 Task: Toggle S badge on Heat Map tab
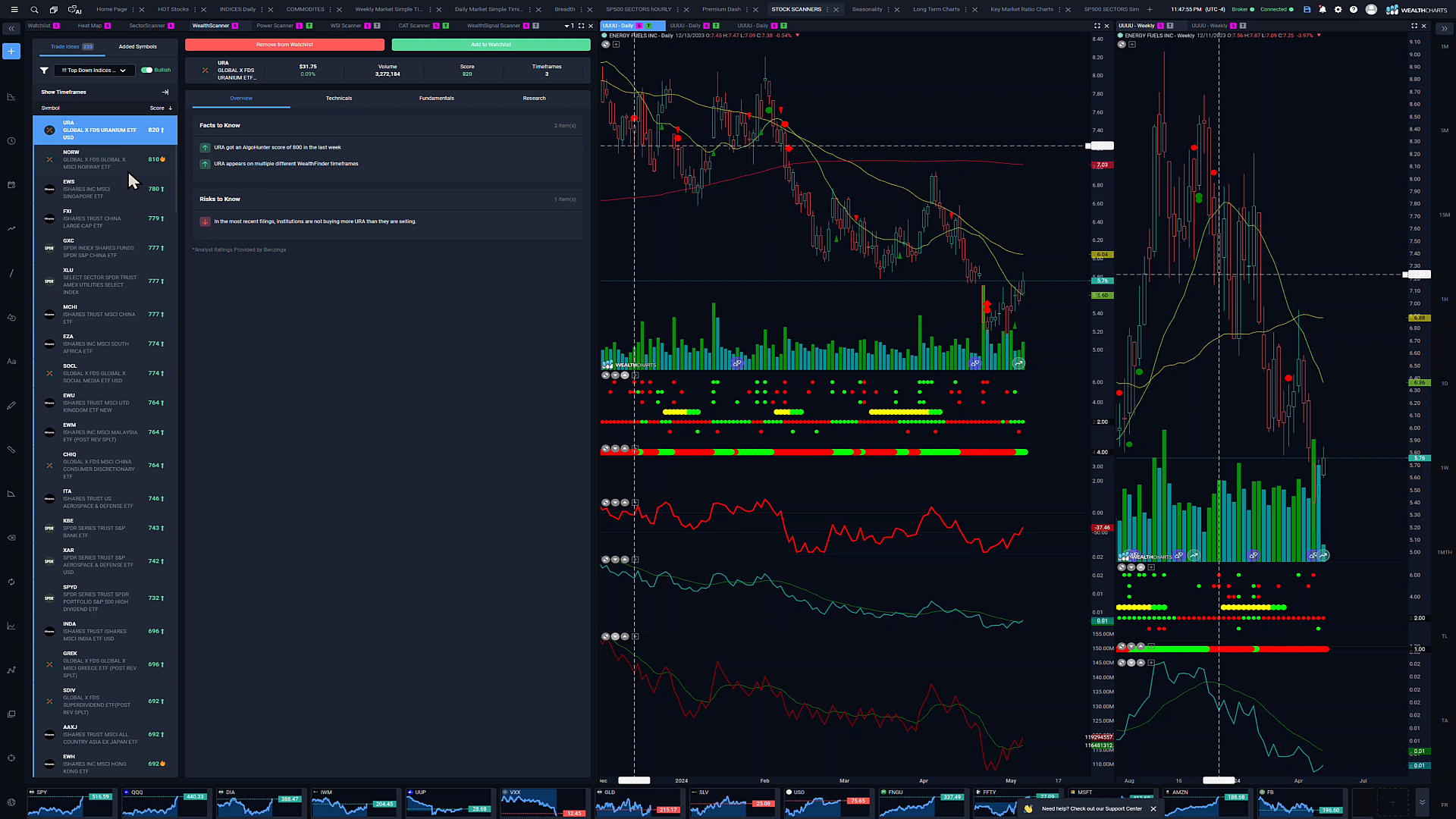coord(108,26)
